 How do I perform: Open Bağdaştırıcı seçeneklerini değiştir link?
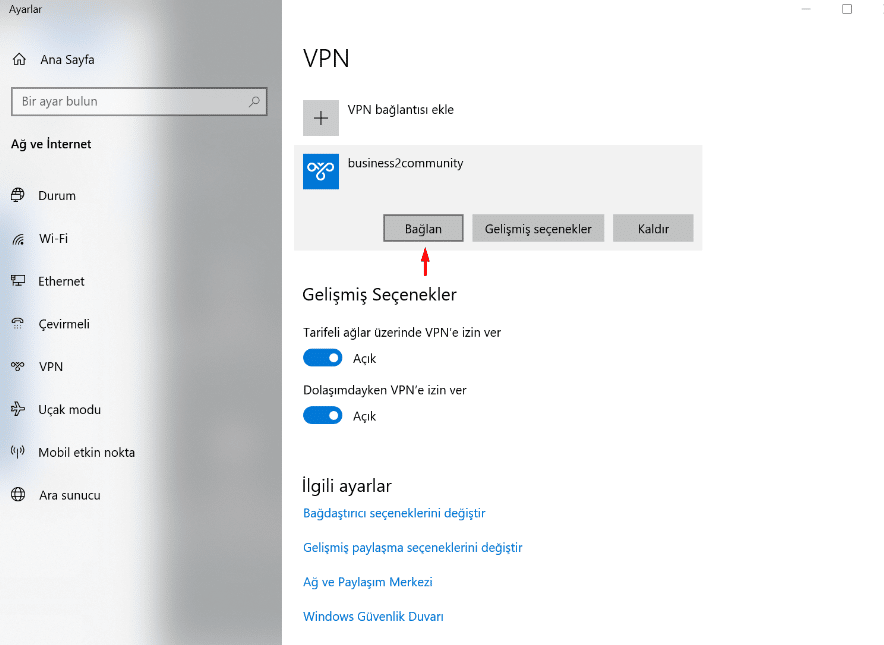tap(394, 513)
